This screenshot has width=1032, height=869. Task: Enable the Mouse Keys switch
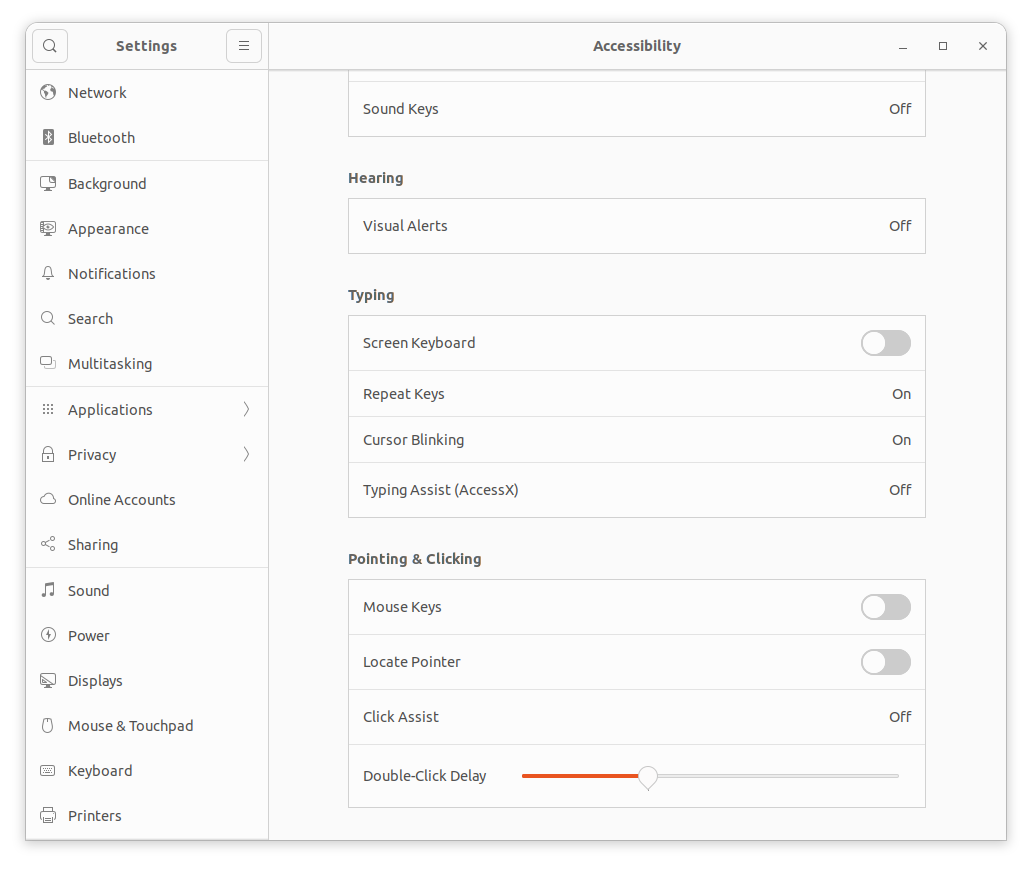click(x=886, y=607)
